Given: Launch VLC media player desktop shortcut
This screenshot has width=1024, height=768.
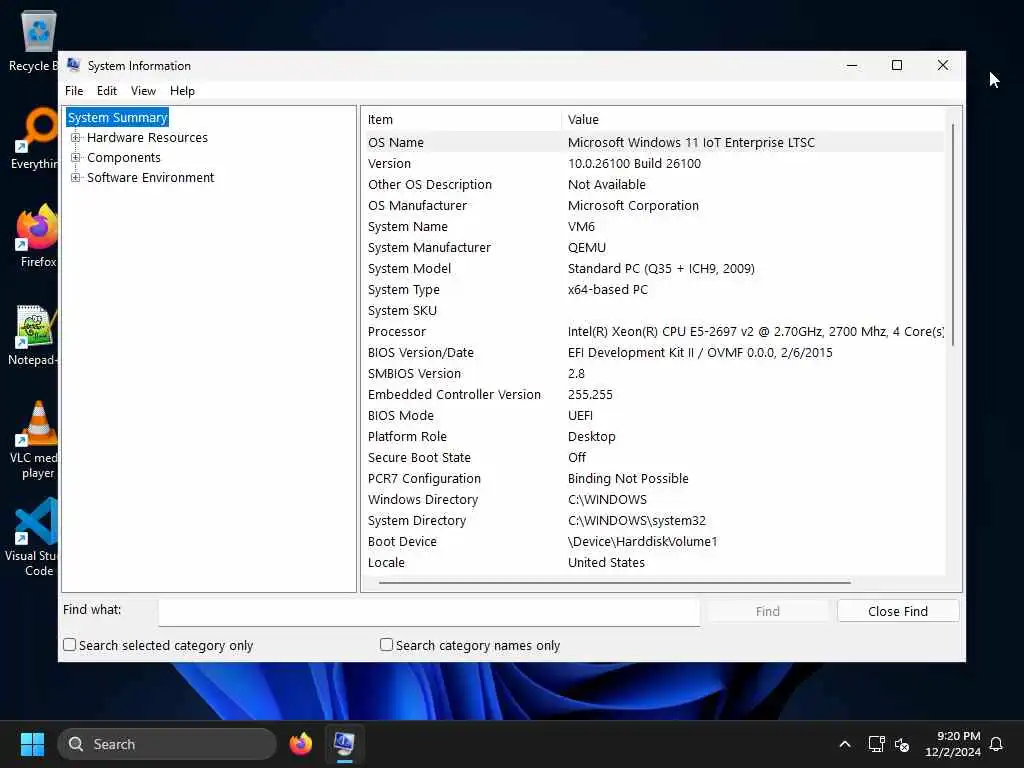Looking at the screenshot, I should point(34,440).
